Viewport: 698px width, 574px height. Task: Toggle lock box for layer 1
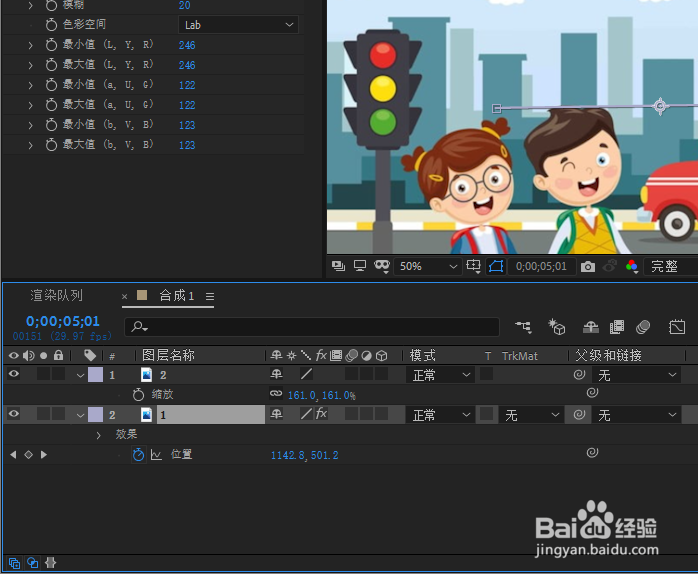(58, 374)
